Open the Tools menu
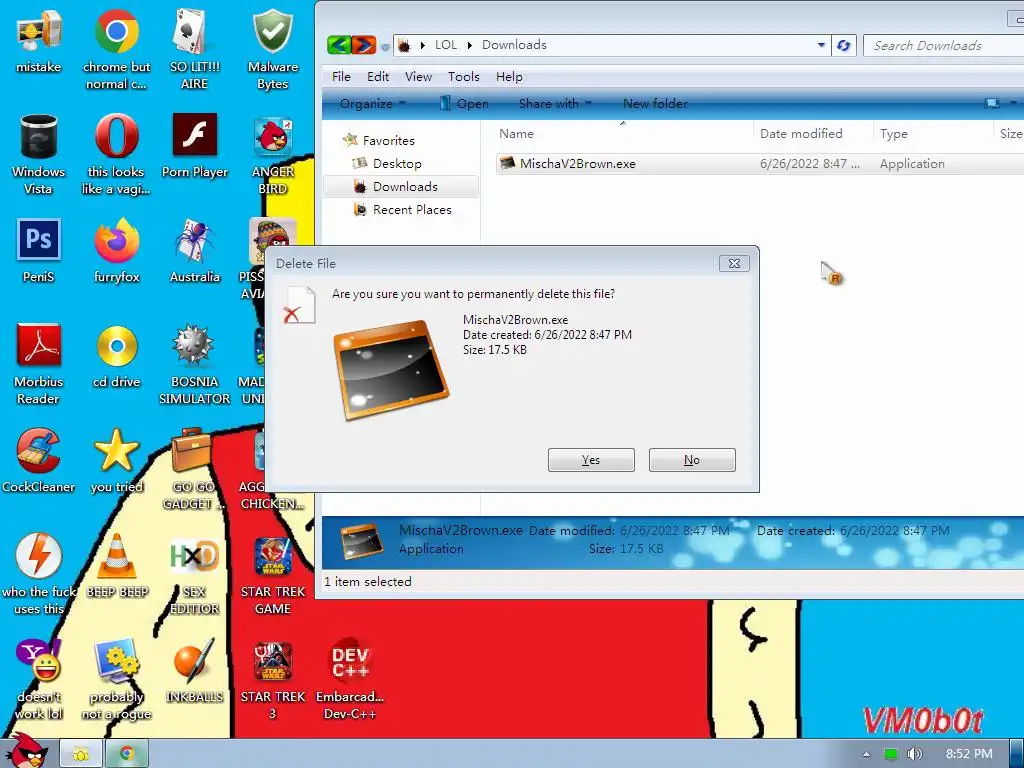The height and width of the screenshot is (768, 1024). (464, 76)
